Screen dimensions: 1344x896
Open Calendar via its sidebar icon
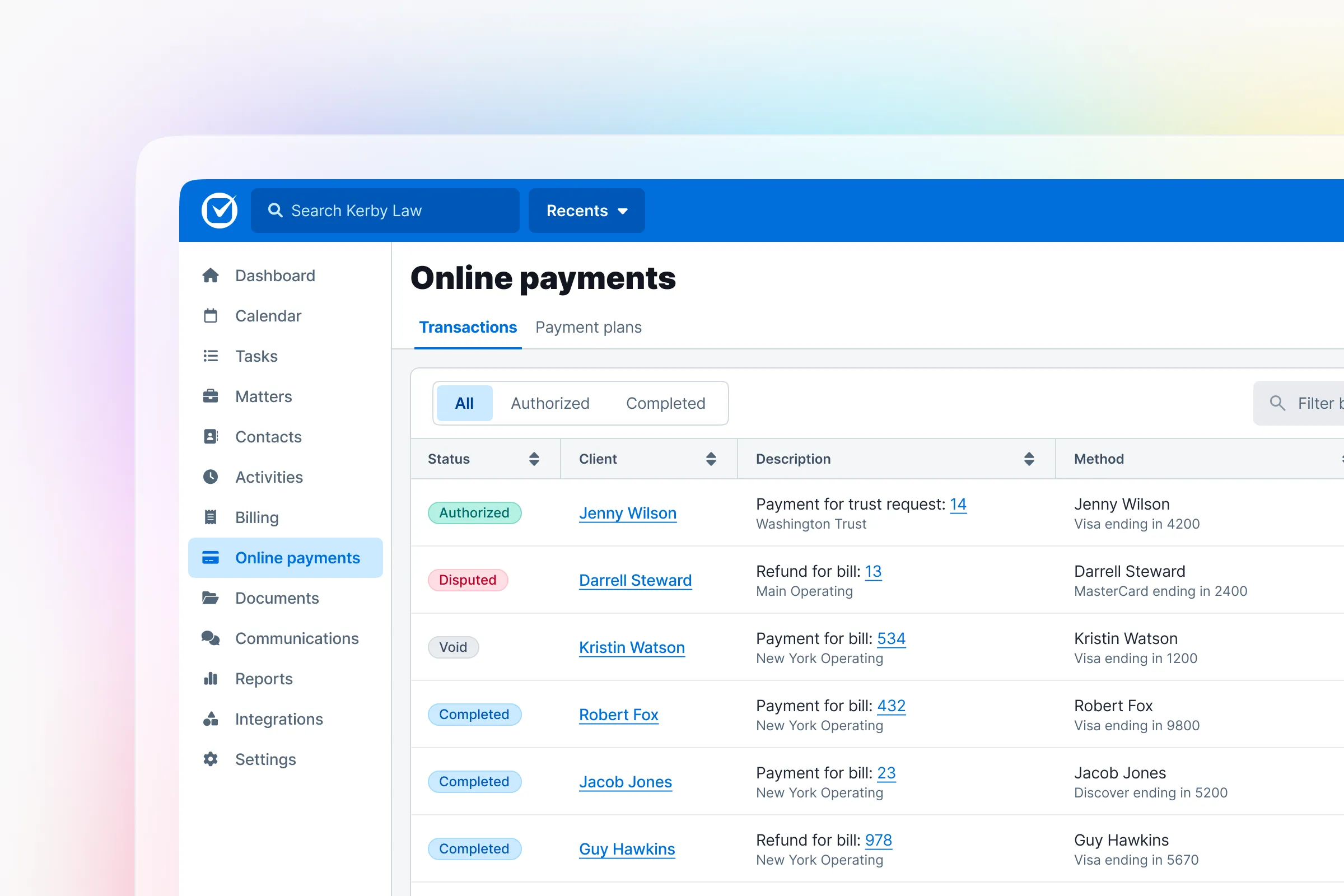coord(211,315)
